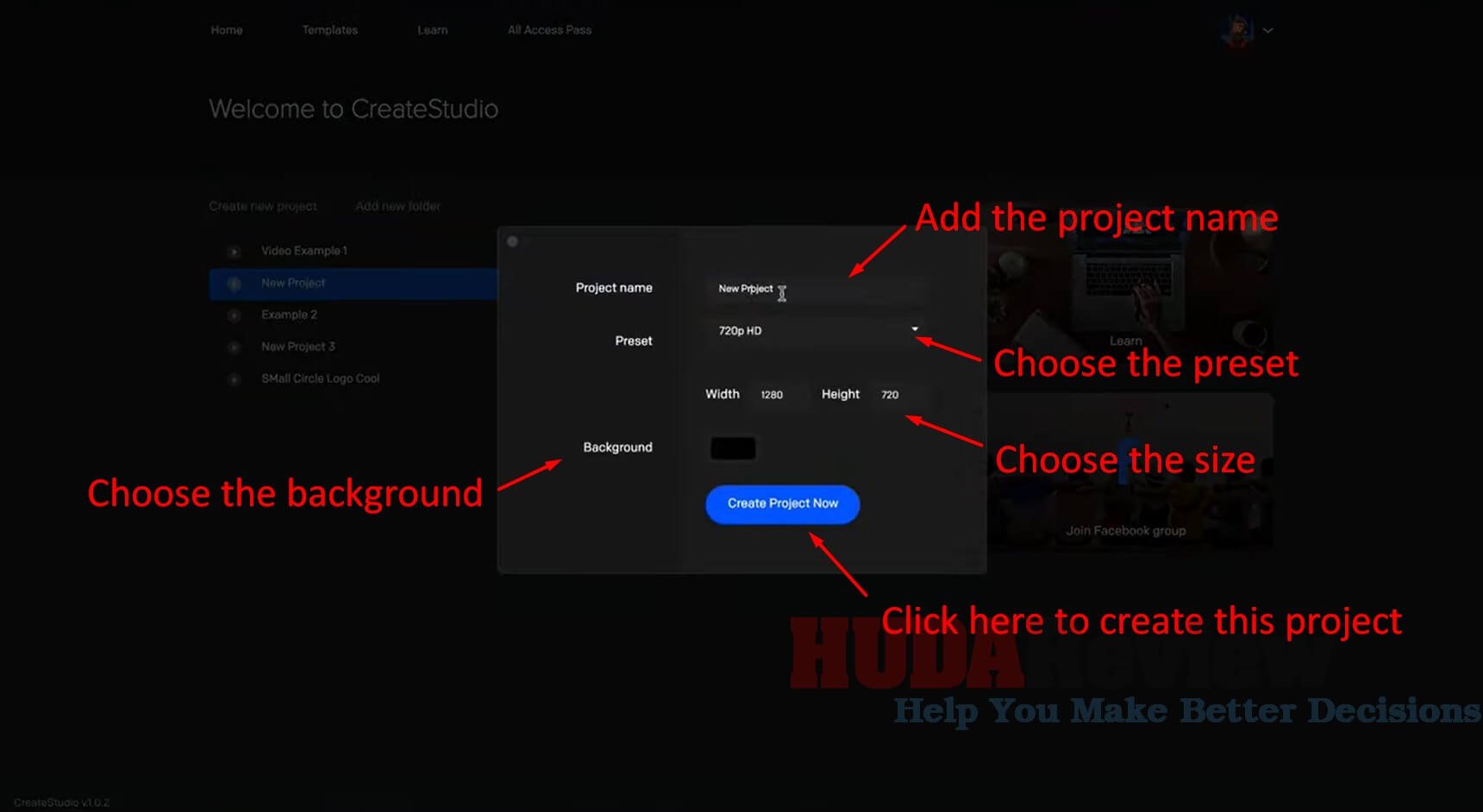Select the New Project row

(354, 283)
